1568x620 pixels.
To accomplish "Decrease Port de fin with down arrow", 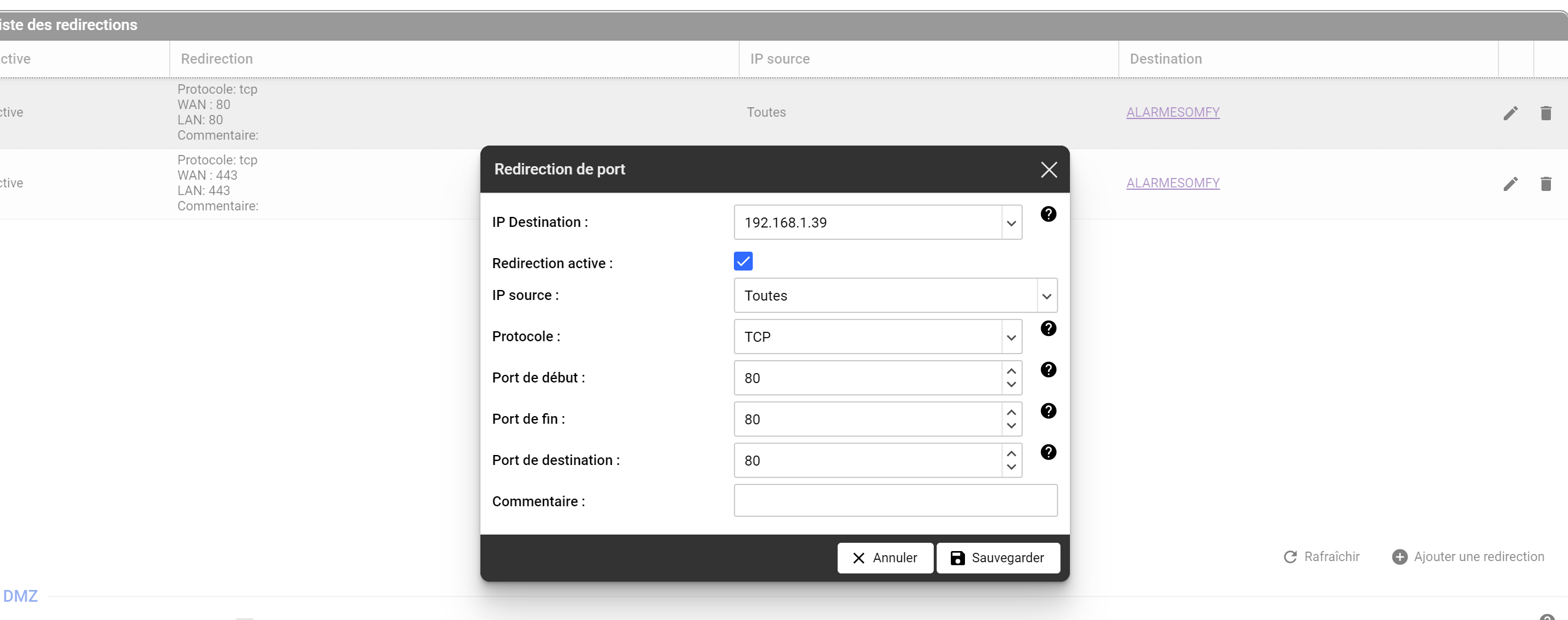I will [x=1011, y=426].
